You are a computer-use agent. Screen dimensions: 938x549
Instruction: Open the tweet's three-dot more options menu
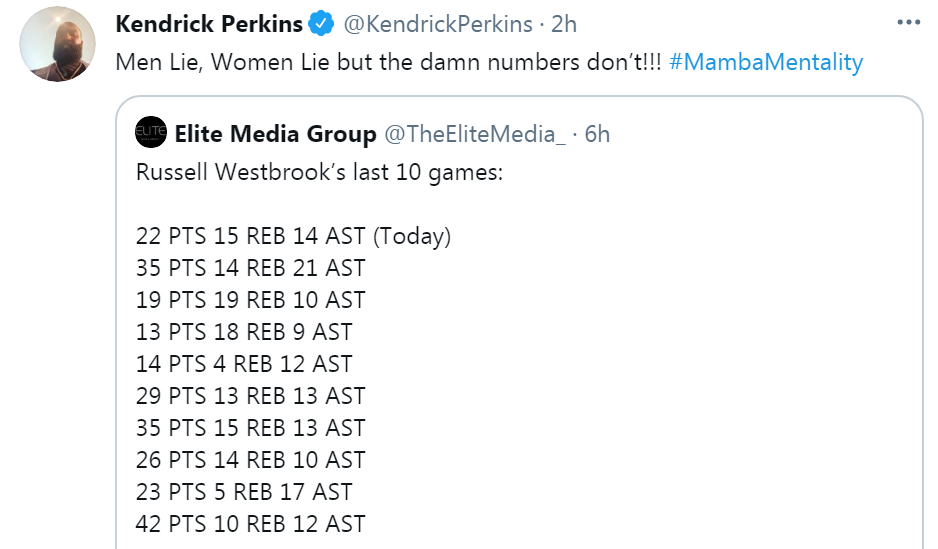908,23
